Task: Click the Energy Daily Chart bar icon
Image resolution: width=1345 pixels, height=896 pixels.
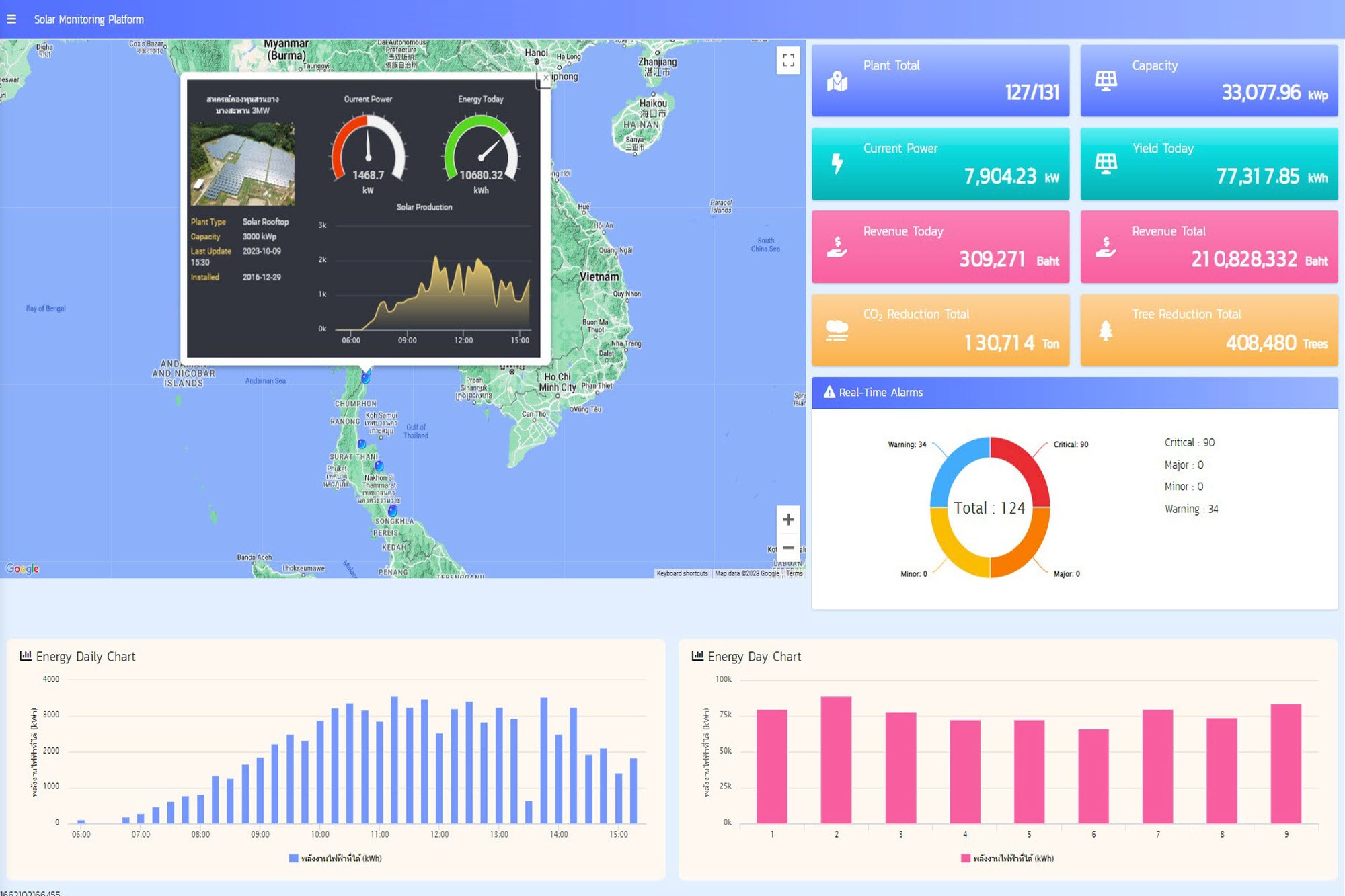Action: (26, 655)
